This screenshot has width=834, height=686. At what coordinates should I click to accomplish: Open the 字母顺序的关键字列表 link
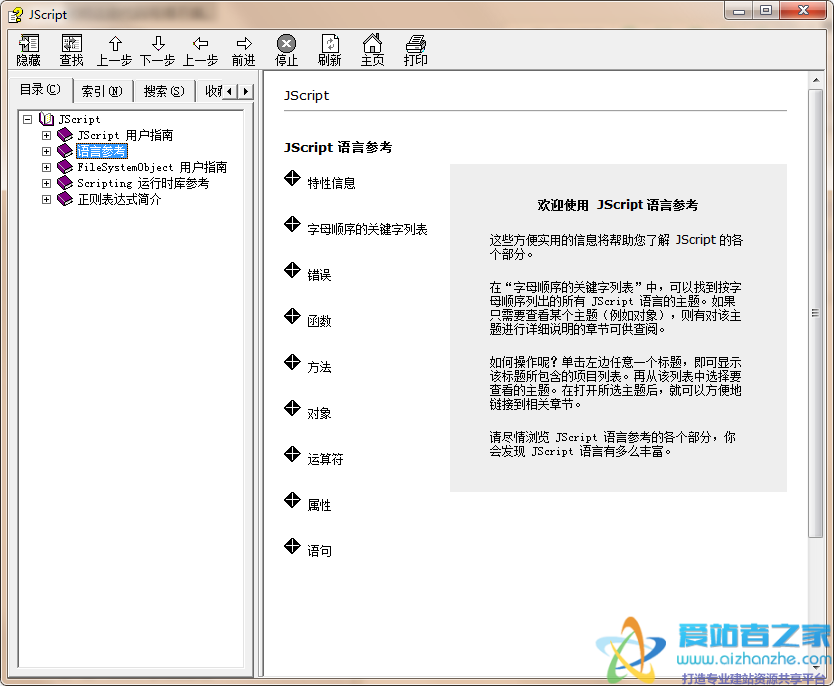(368, 229)
